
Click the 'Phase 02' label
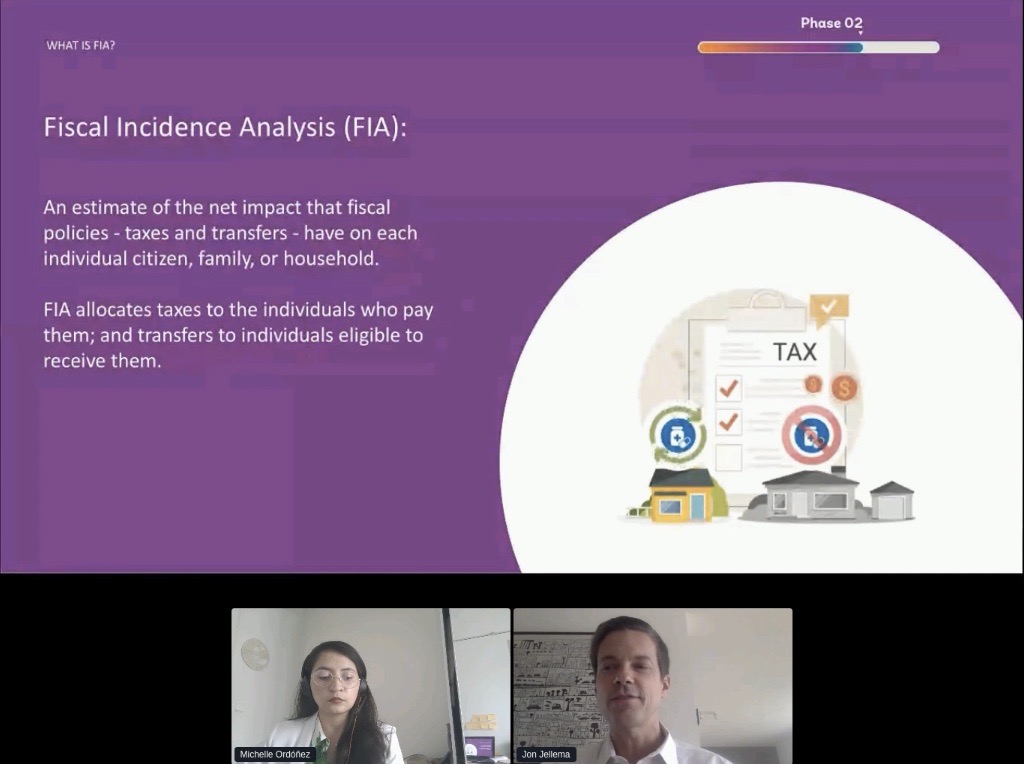click(831, 23)
